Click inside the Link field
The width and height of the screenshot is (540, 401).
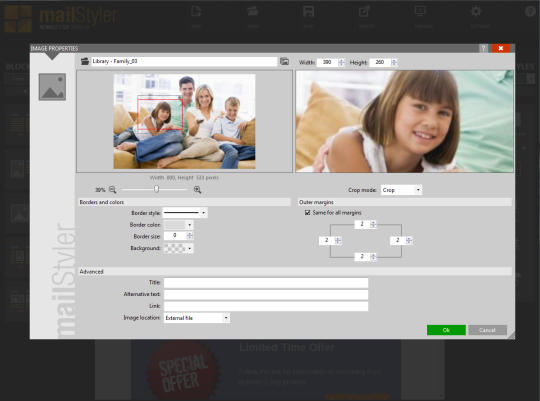click(266, 306)
